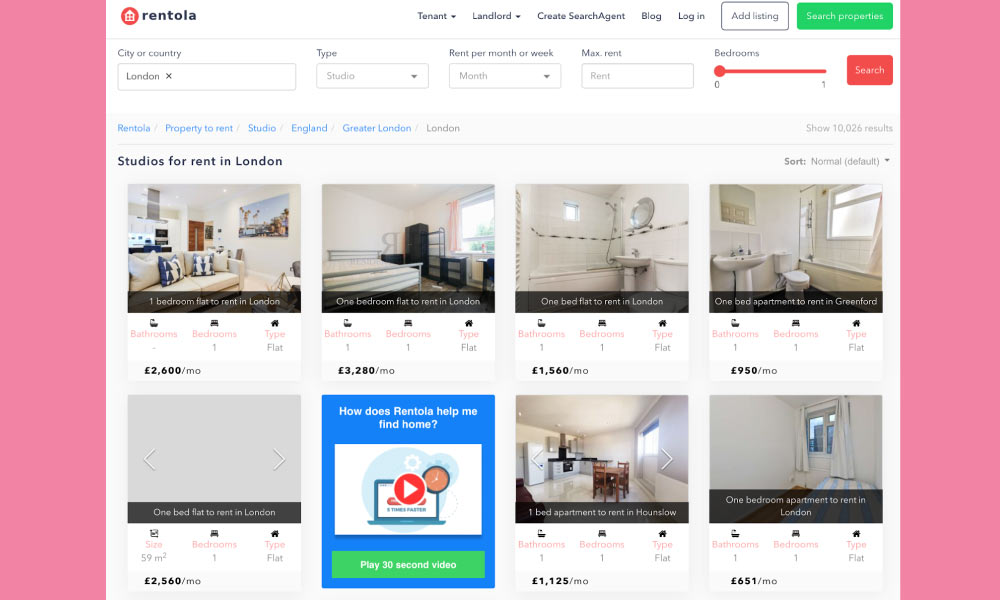Image resolution: width=1000 pixels, height=600 pixels.
Task: Follow the Greater London breadcrumb link
Action: pyautogui.click(x=377, y=128)
